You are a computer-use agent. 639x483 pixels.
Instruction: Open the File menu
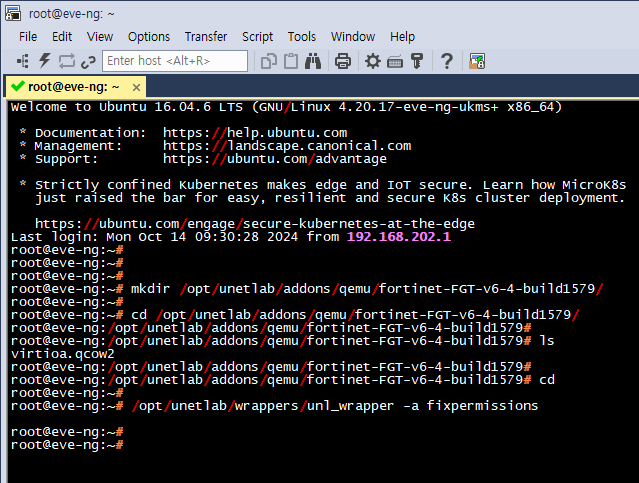pos(28,37)
